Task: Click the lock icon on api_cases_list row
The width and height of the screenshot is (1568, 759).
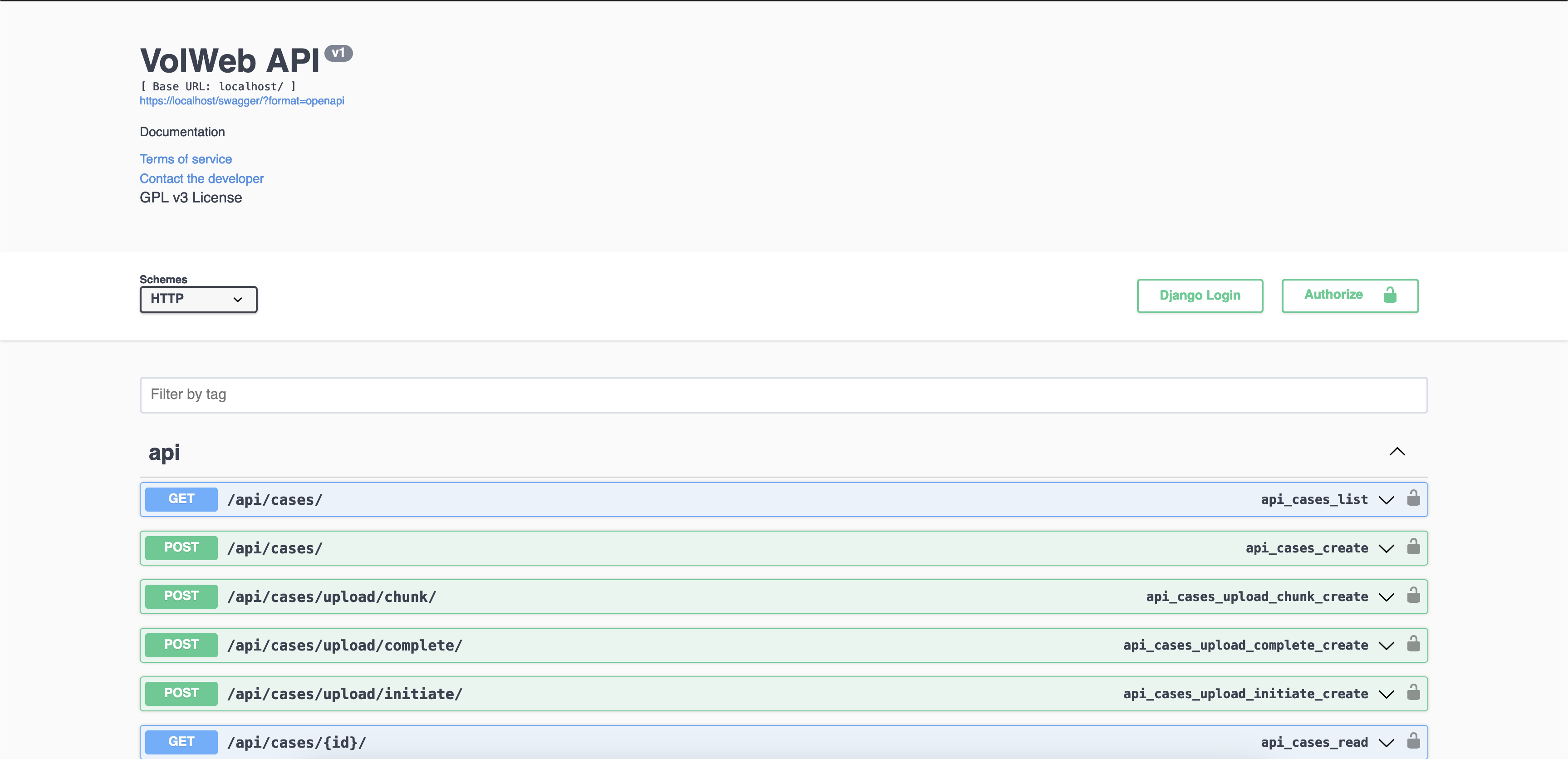Action: tap(1413, 498)
